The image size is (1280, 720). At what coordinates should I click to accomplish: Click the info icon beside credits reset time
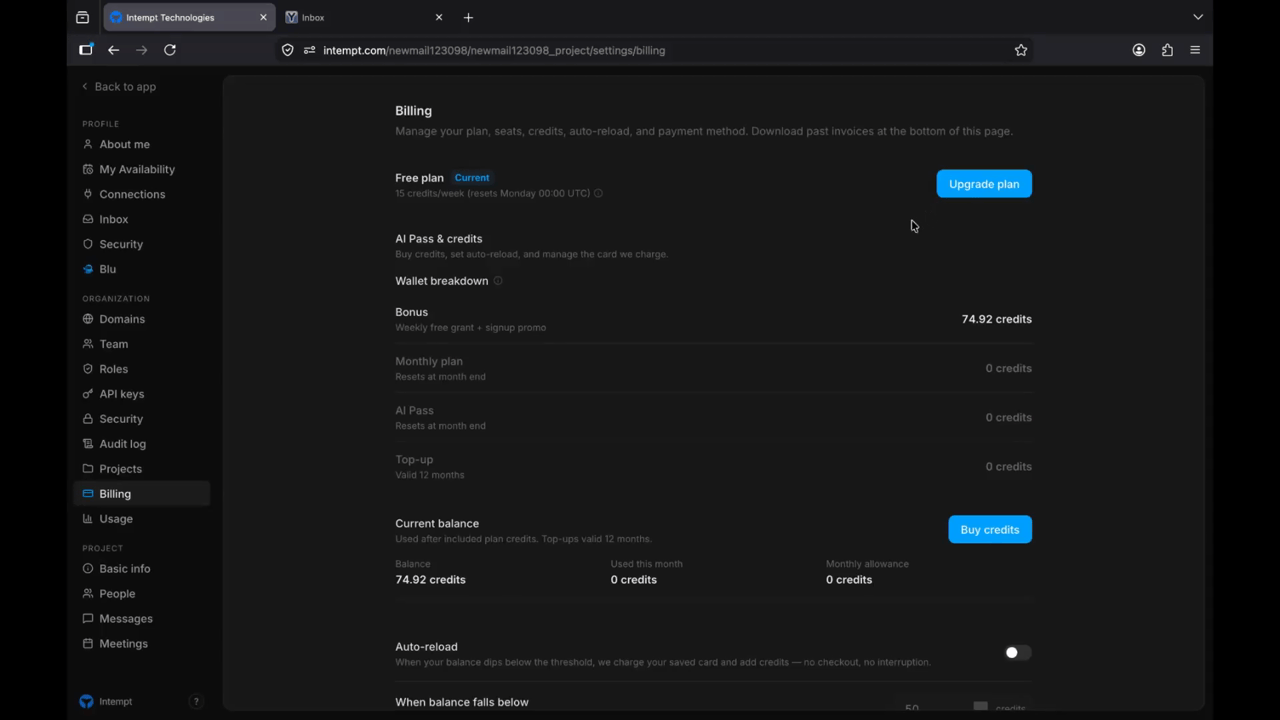click(598, 194)
